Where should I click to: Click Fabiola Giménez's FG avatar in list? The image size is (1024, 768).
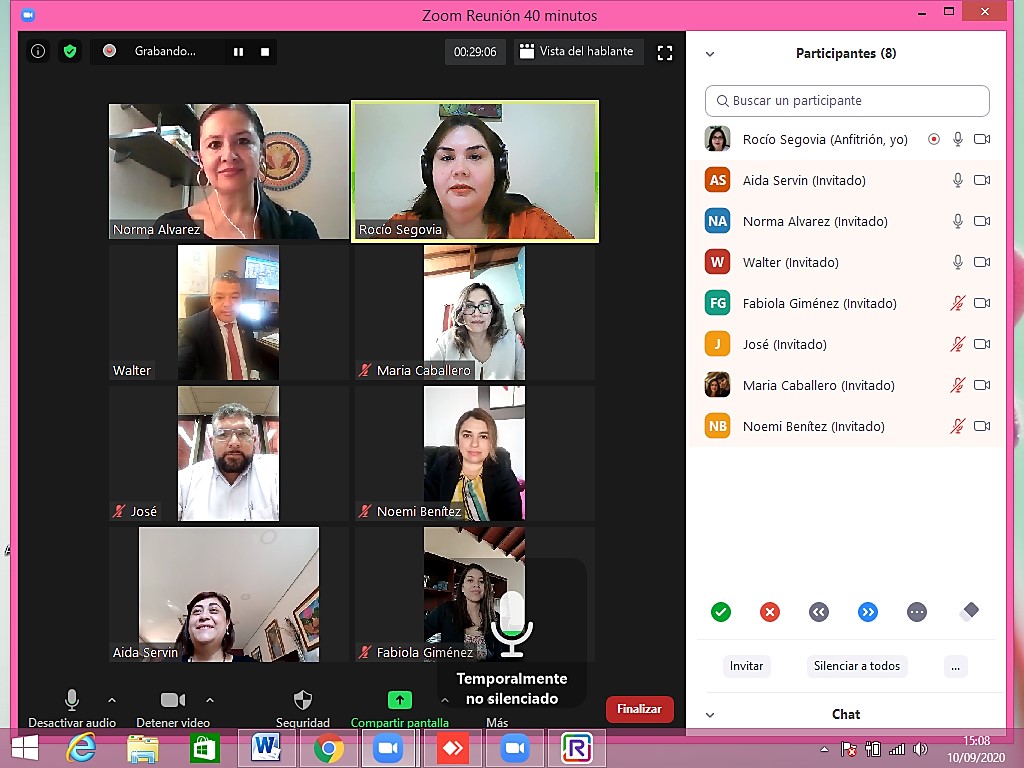[717, 303]
